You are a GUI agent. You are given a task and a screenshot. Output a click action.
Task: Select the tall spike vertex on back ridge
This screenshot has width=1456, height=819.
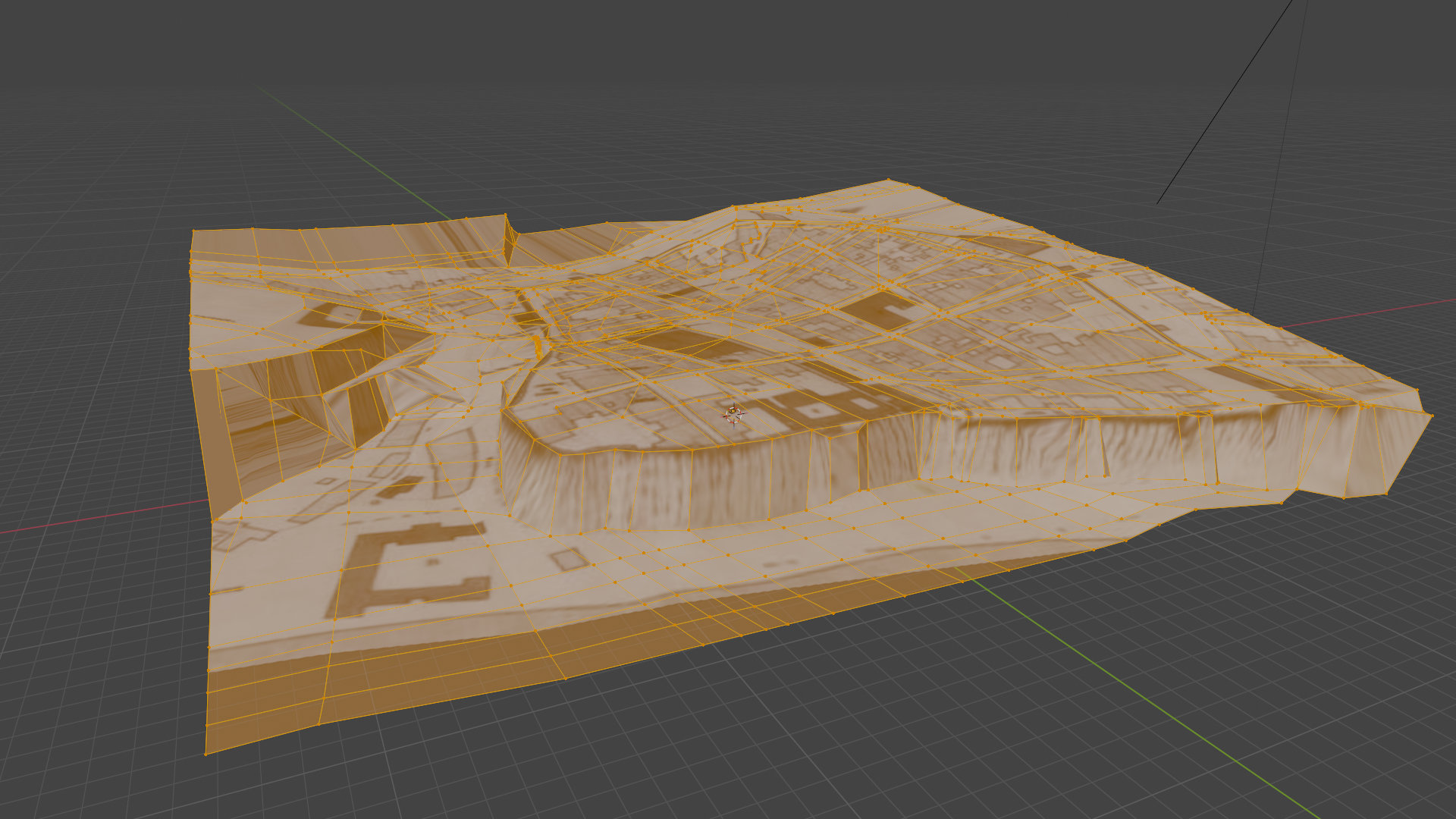(x=506, y=215)
